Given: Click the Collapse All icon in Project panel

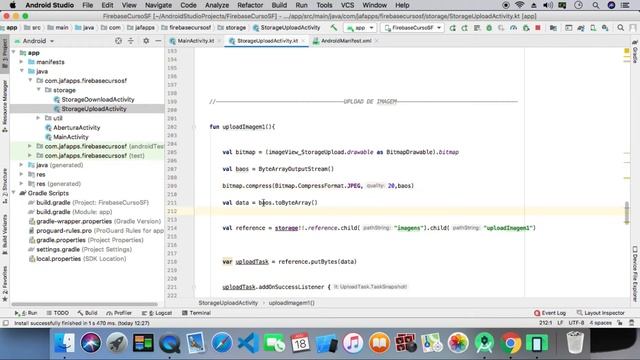Looking at the screenshot, I should [131, 41].
